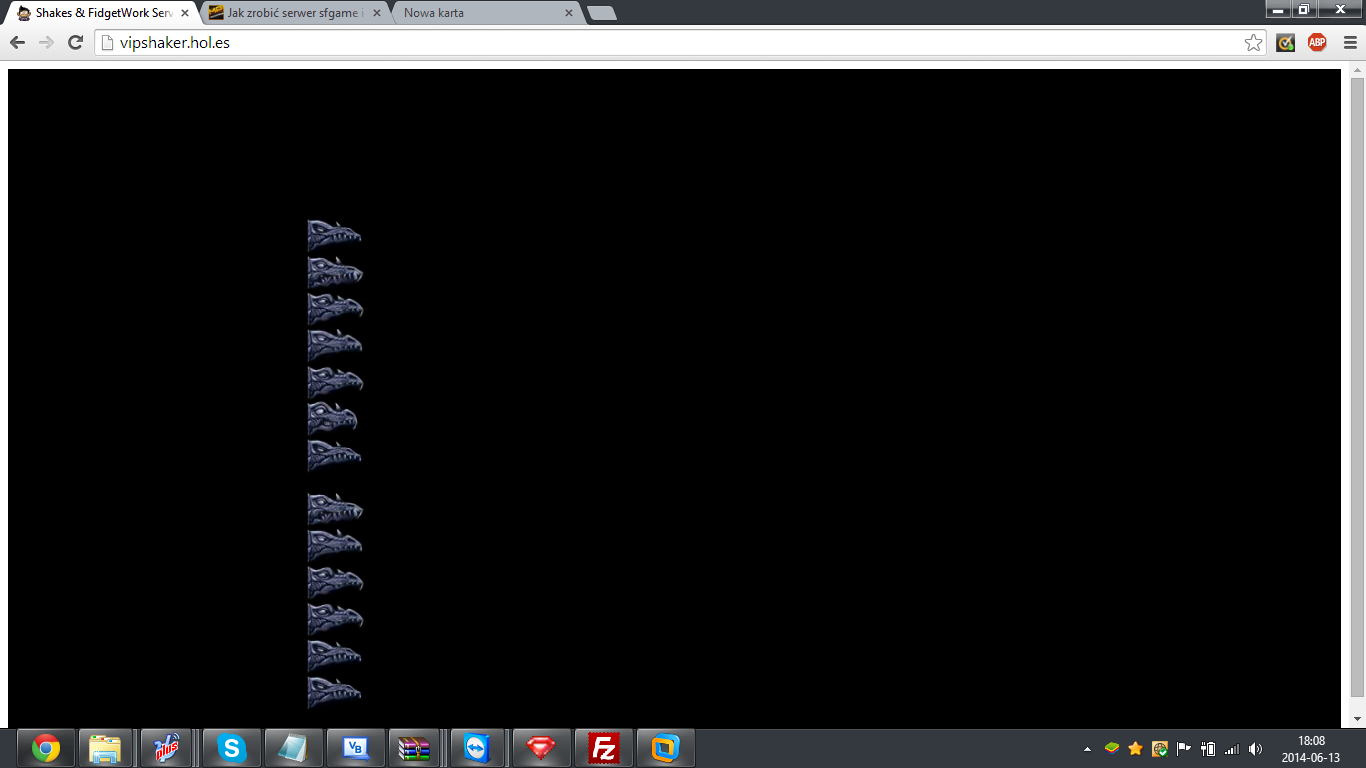Image resolution: width=1366 pixels, height=768 pixels.
Task: Open the Notepad taskbar icon
Action: [293, 748]
